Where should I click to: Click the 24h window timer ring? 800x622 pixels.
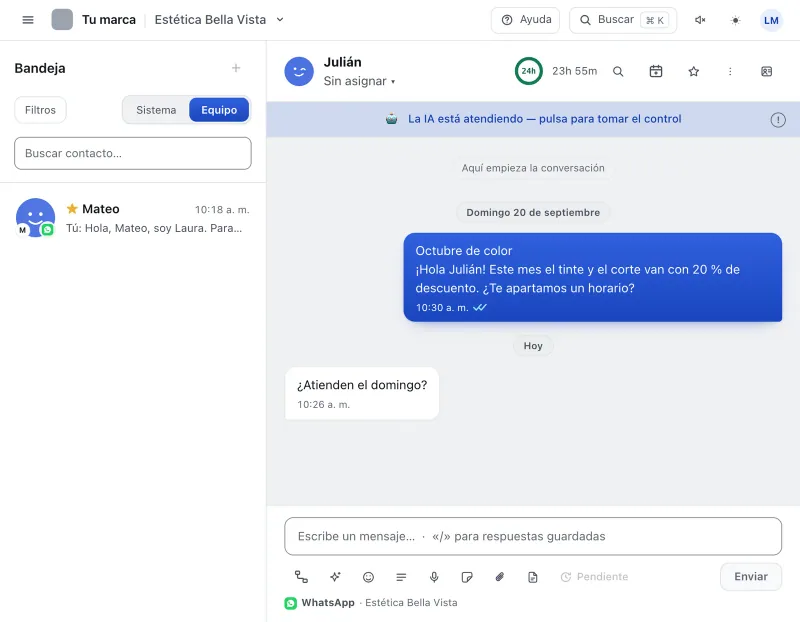[x=529, y=71]
